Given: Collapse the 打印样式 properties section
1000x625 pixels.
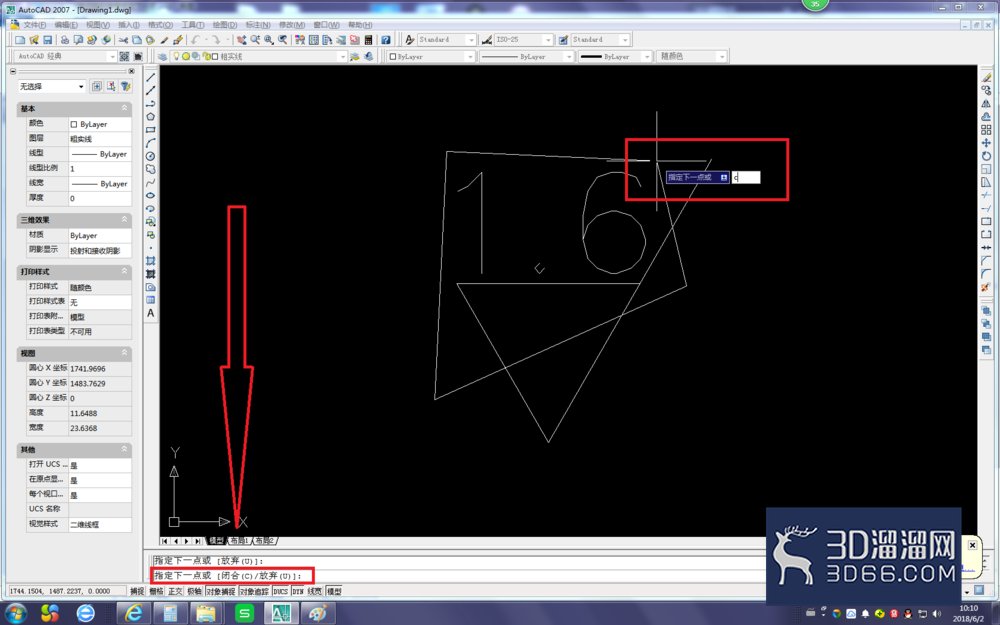Looking at the screenshot, I should pos(124,272).
